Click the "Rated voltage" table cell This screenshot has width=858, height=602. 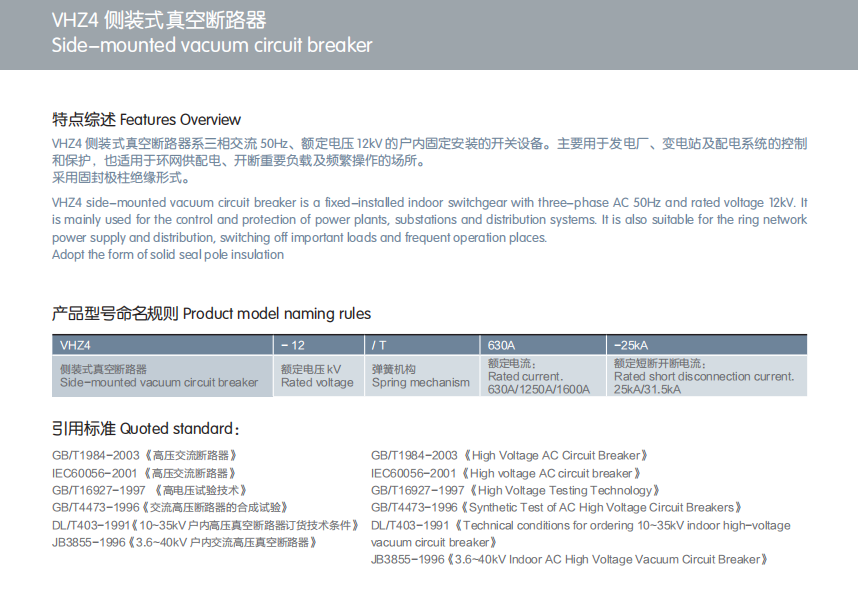click(317, 381)
